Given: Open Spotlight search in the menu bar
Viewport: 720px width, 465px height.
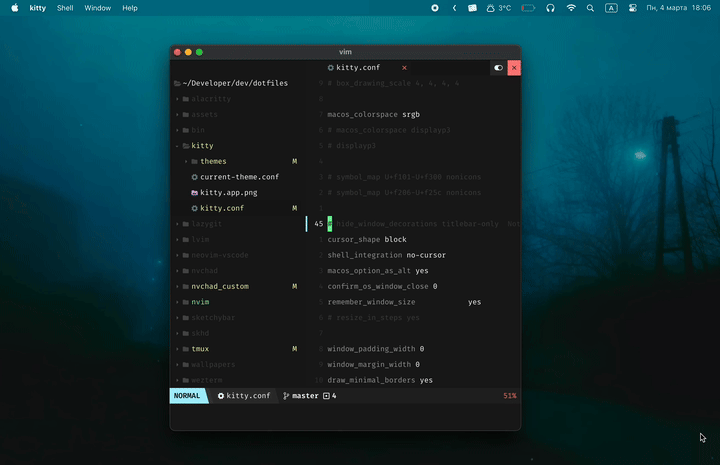Looking at the screenshot, I should [590, 8].
